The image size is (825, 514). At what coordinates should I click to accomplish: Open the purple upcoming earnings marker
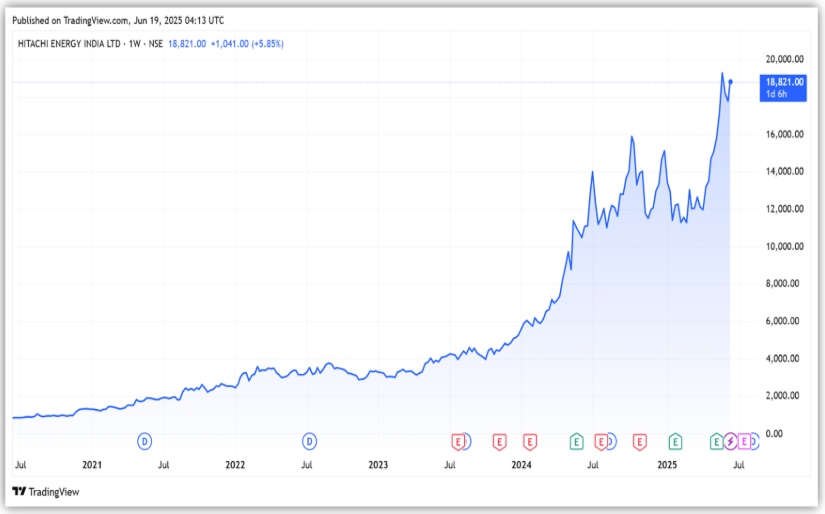coord(744,440)
